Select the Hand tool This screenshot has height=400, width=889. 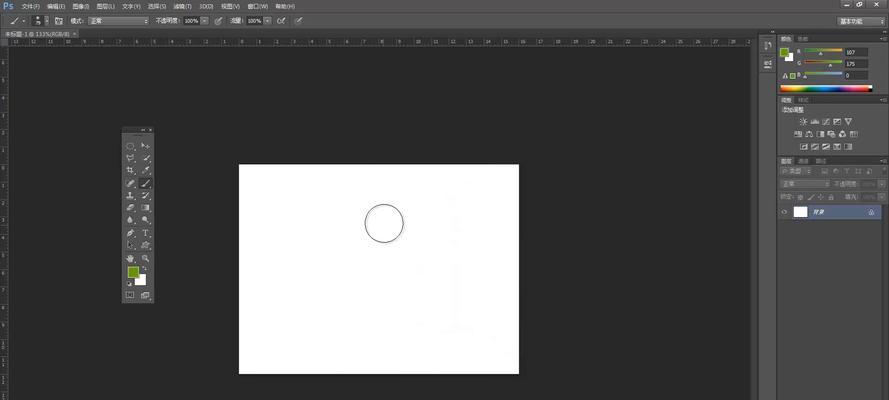[x=130, y=258]
